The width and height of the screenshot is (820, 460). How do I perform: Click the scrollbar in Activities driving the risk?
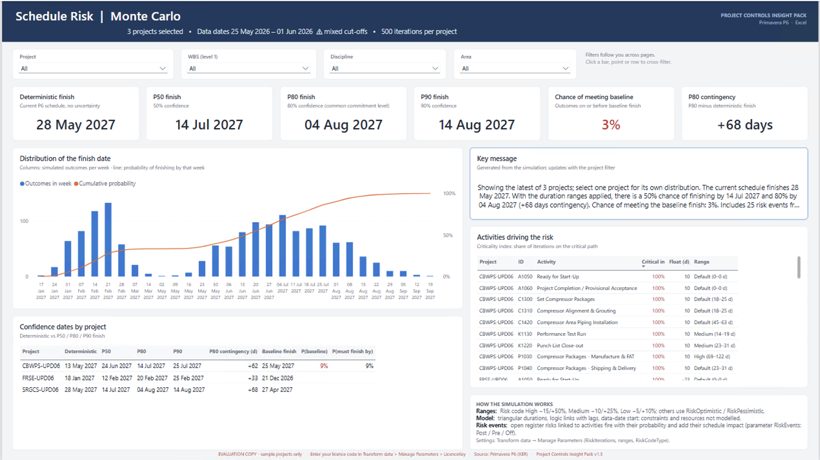[x=799, y=267]
